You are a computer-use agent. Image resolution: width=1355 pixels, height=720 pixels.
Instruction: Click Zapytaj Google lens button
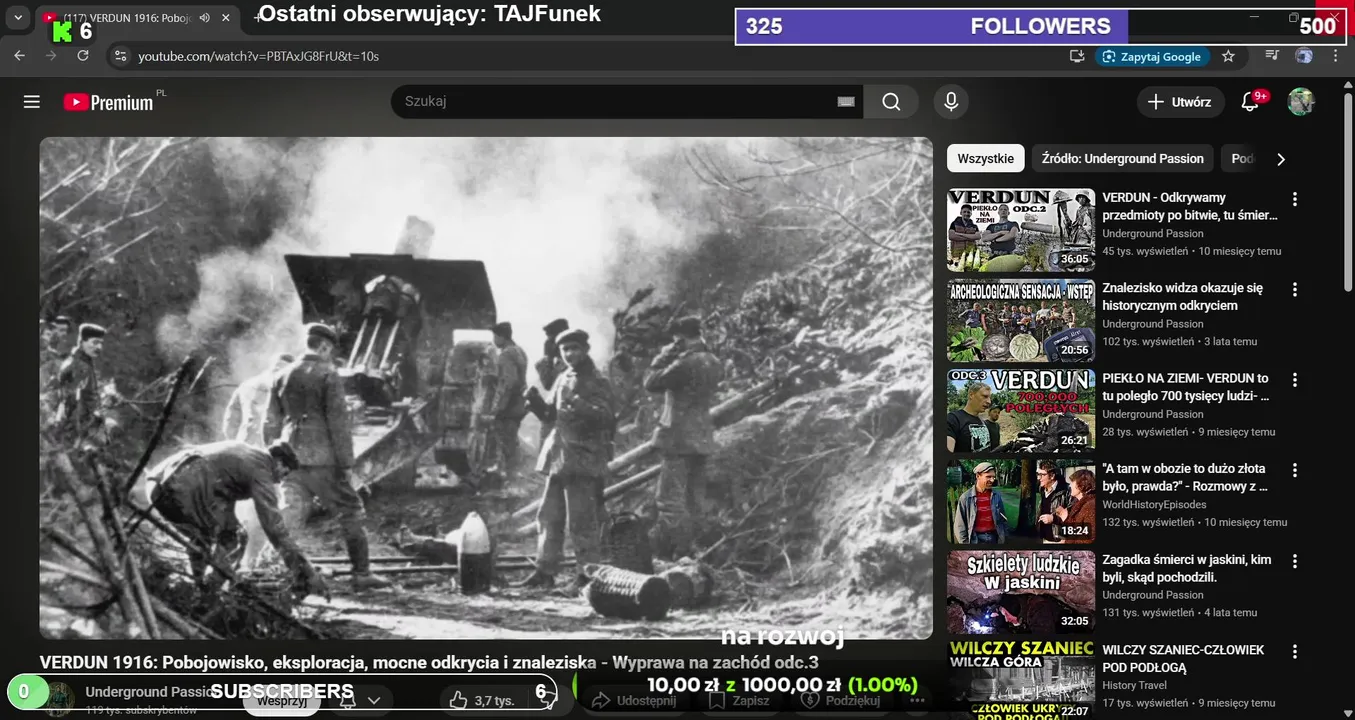(1152, 56)
